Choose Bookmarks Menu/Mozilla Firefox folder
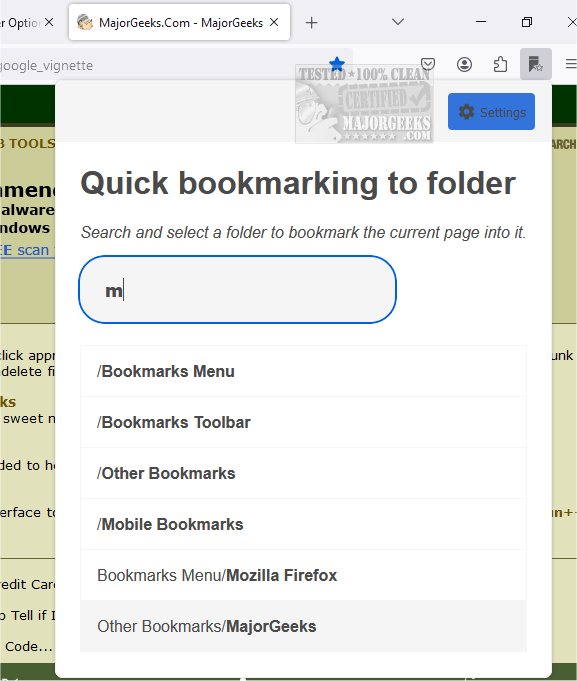Screen dimensions: 577x681 pyautogui.click(x=303, y=575)
